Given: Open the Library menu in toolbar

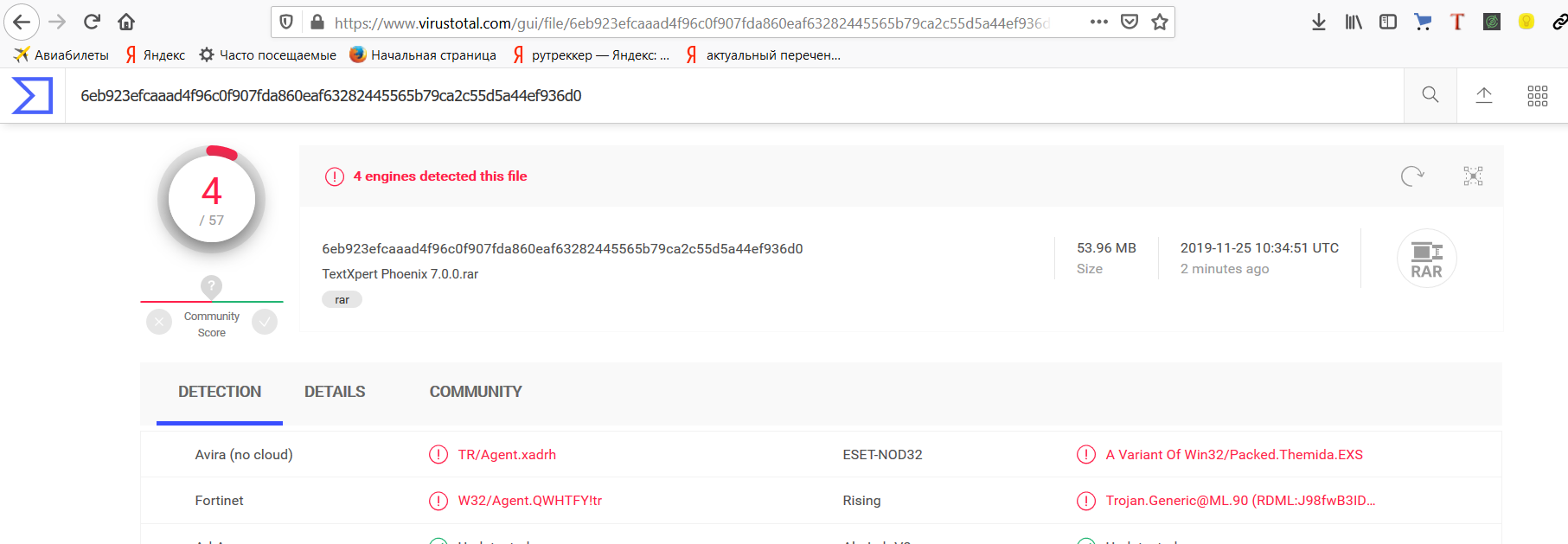Looking at the screenshot, I should 1354,22.
